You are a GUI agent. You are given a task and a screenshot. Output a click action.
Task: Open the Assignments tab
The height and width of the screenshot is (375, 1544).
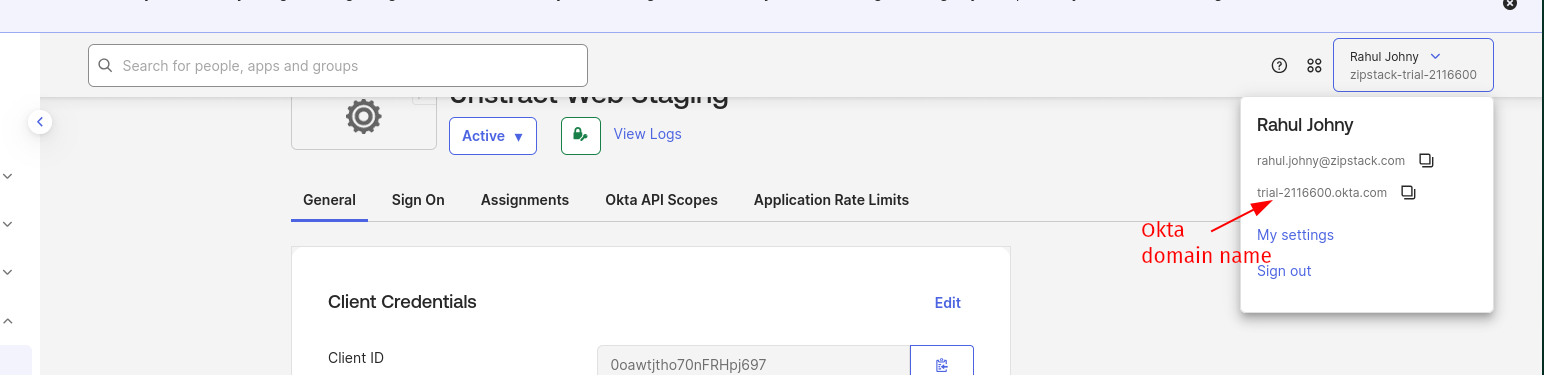click(x=525, y=200)
